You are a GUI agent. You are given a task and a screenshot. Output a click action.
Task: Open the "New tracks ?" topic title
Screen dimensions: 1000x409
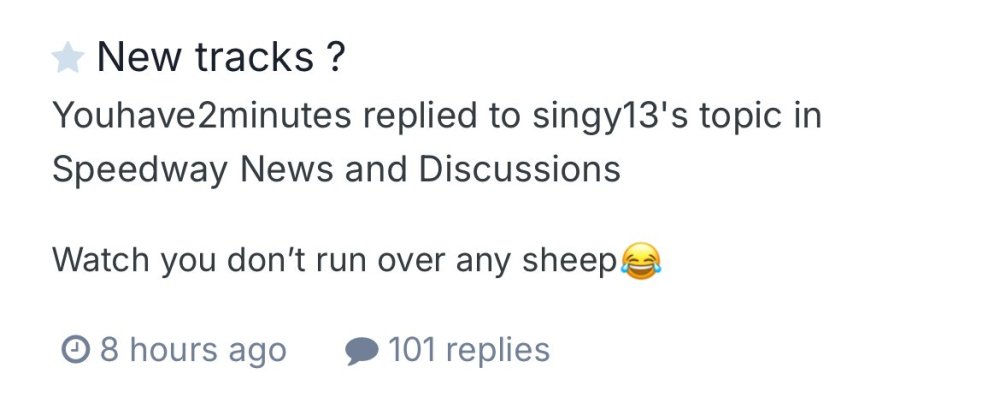(x=221, y=59)
